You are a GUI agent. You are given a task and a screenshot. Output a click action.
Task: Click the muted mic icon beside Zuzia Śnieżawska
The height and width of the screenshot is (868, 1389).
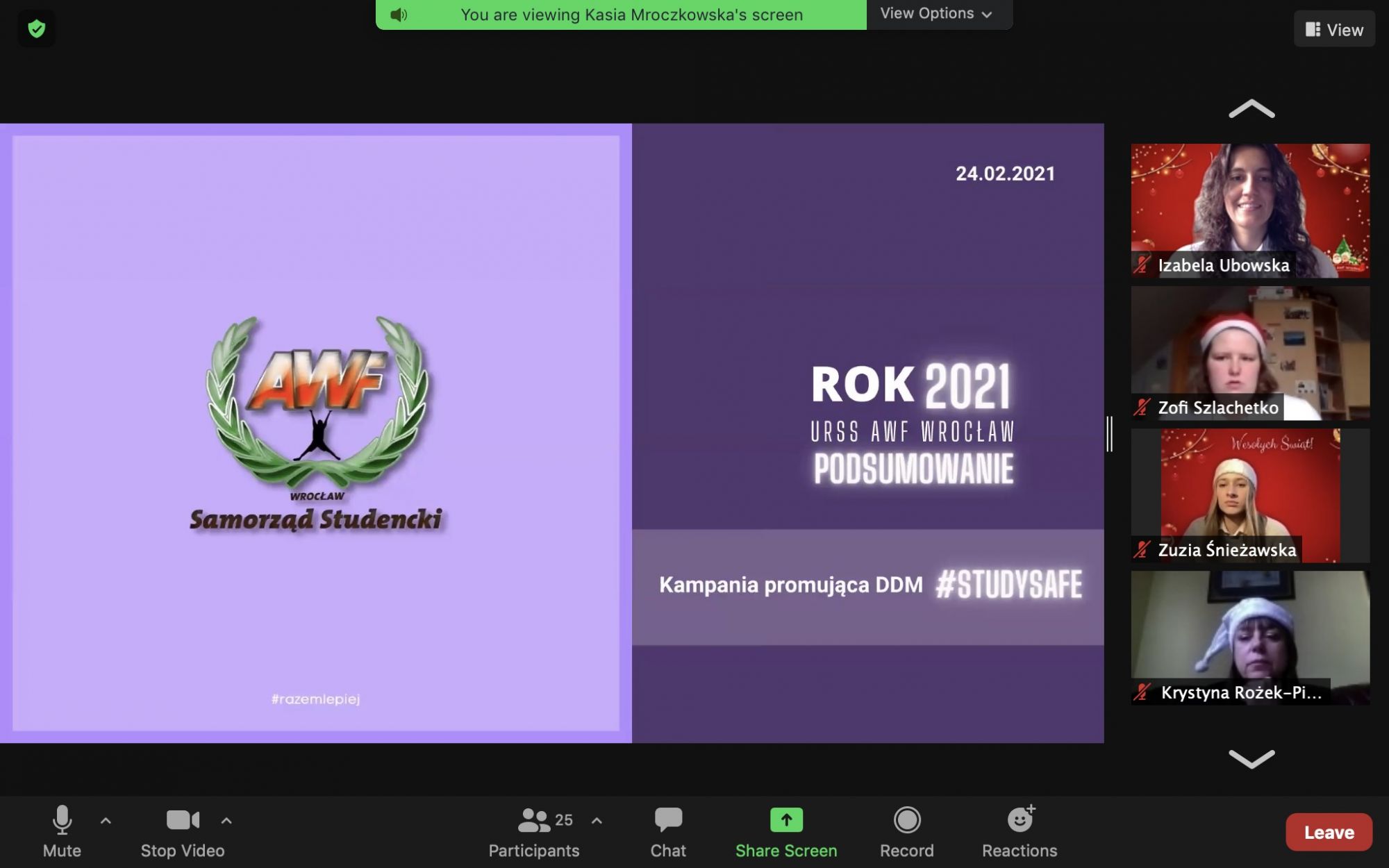pyautogui.click(x=1142, y=549)
